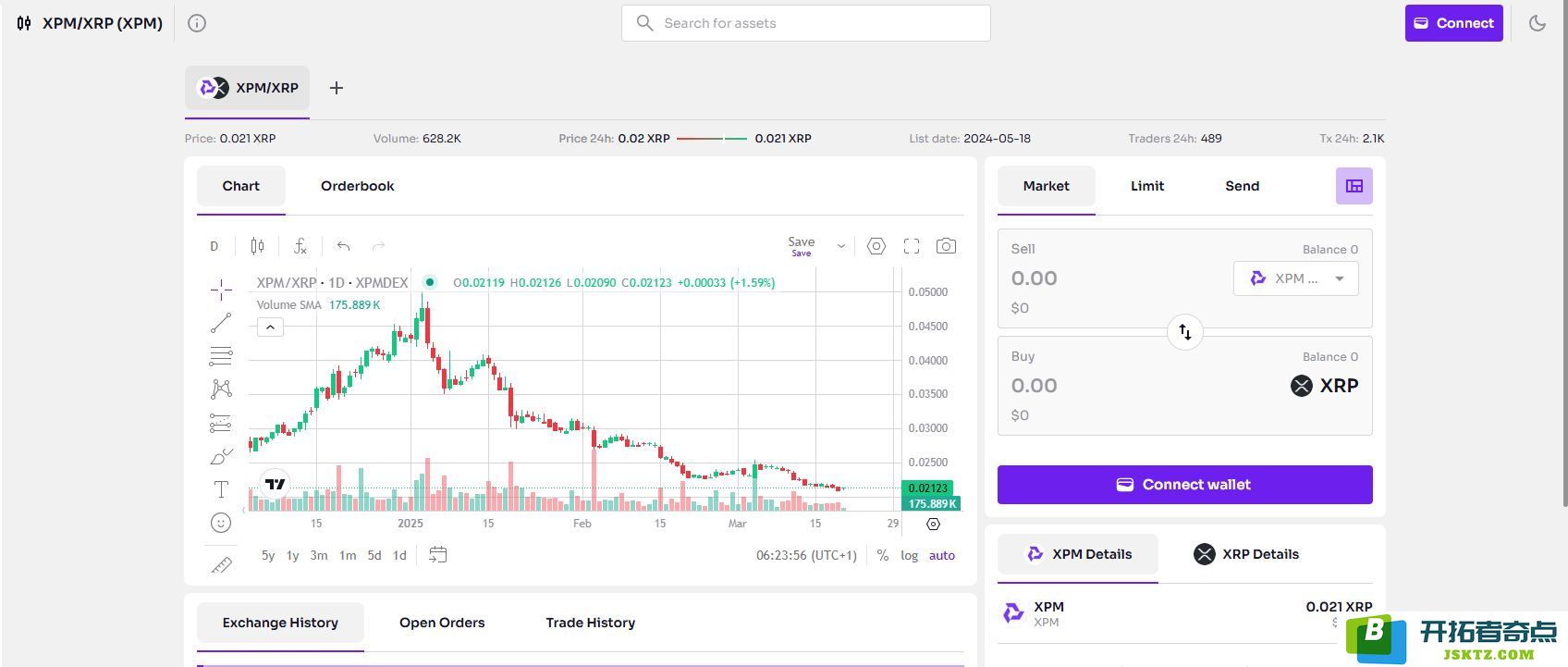Swap sell and buy with arrows icon
Screen dimensions: 1568x667
point(1185,332)
